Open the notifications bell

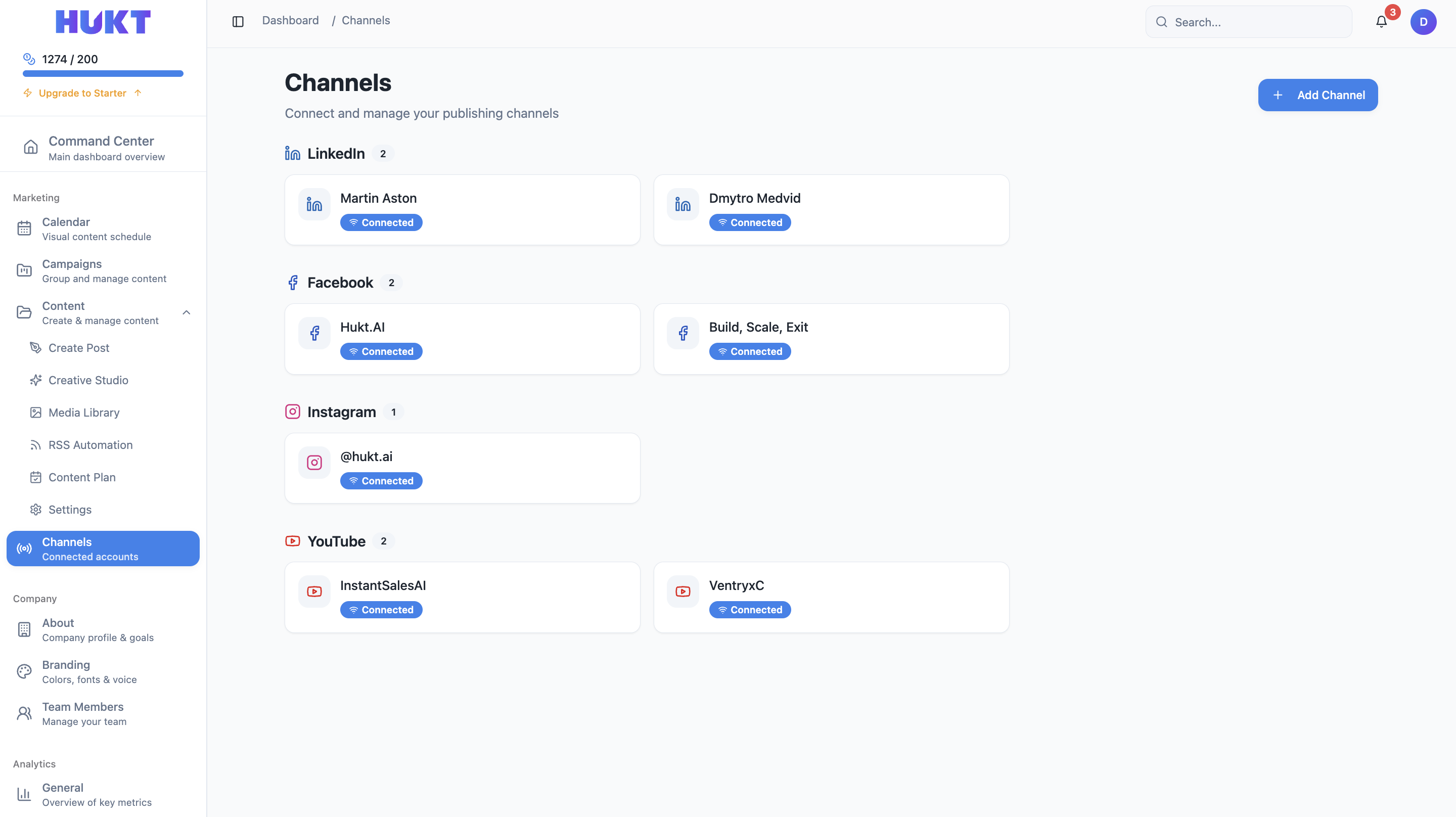[1381, 21]
